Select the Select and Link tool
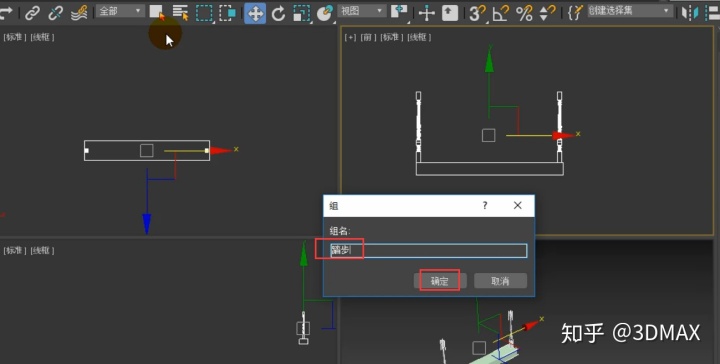 tap(32, 13)
